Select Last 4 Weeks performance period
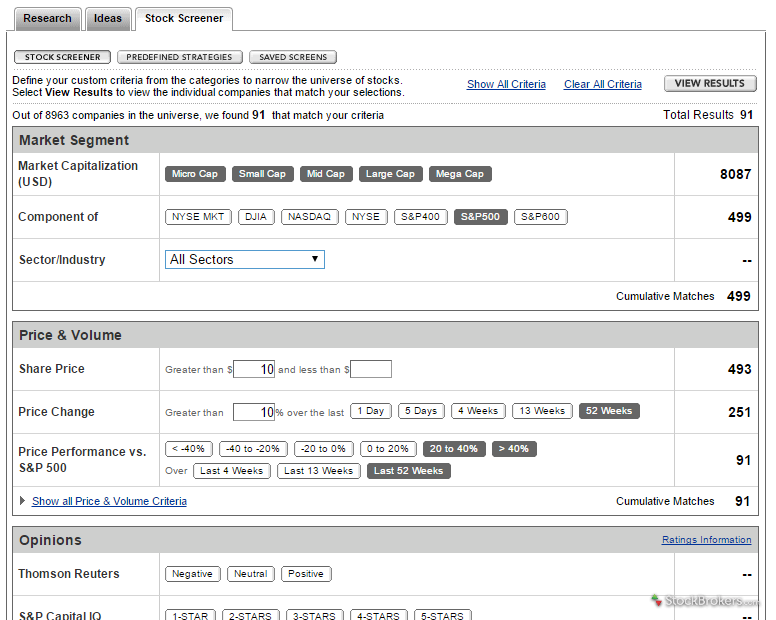The height and width of the screenshot is (620, 776). pos(232,471)
